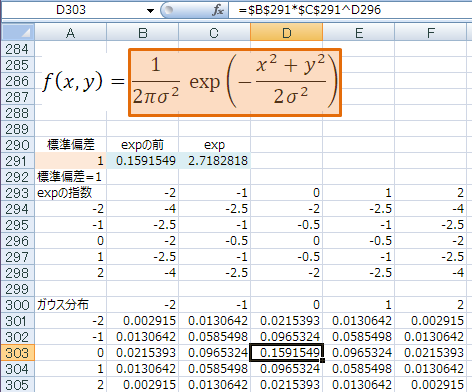
Task: Click cell '標準偏差' in row 290
Action: [70, 145]
